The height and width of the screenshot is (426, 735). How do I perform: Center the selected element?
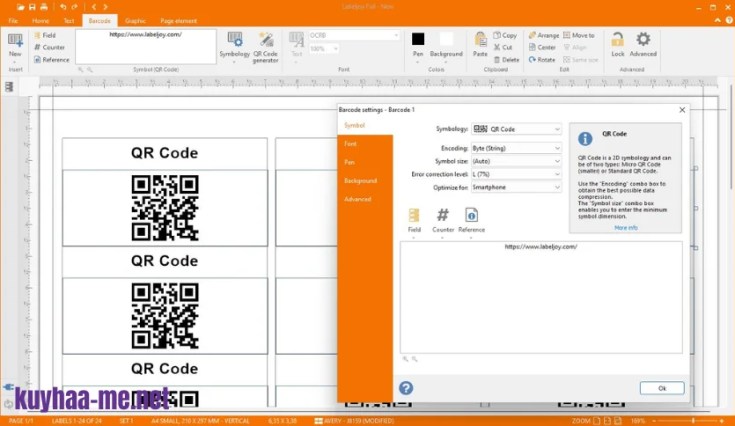(542, 47)
